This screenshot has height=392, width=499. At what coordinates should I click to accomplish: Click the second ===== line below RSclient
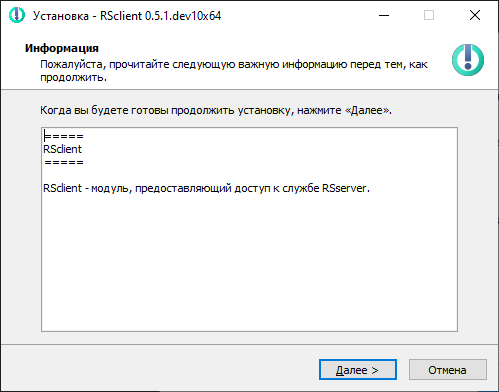pos(64,162)
